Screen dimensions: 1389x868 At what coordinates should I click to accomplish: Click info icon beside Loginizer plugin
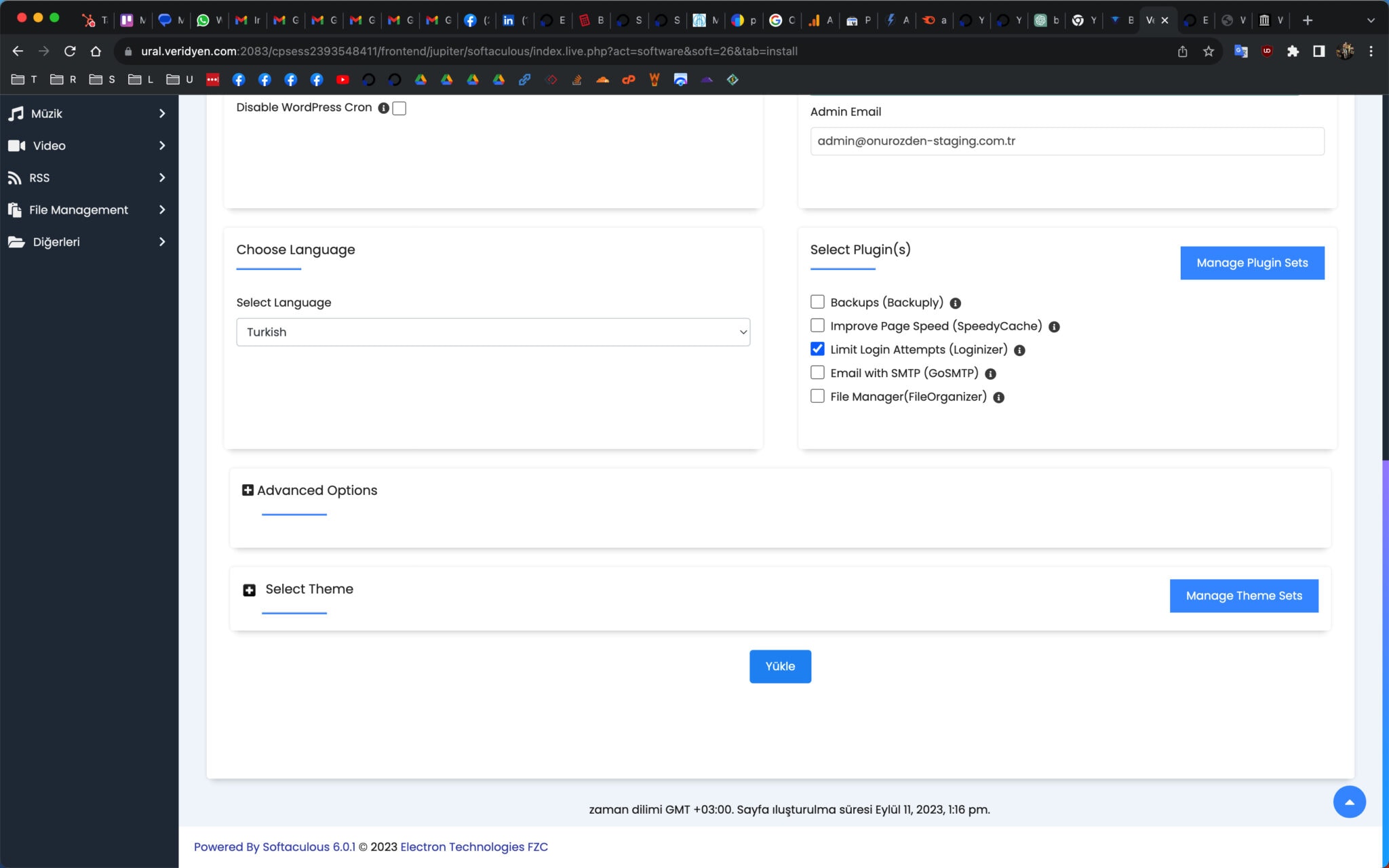pos(1019,351)
